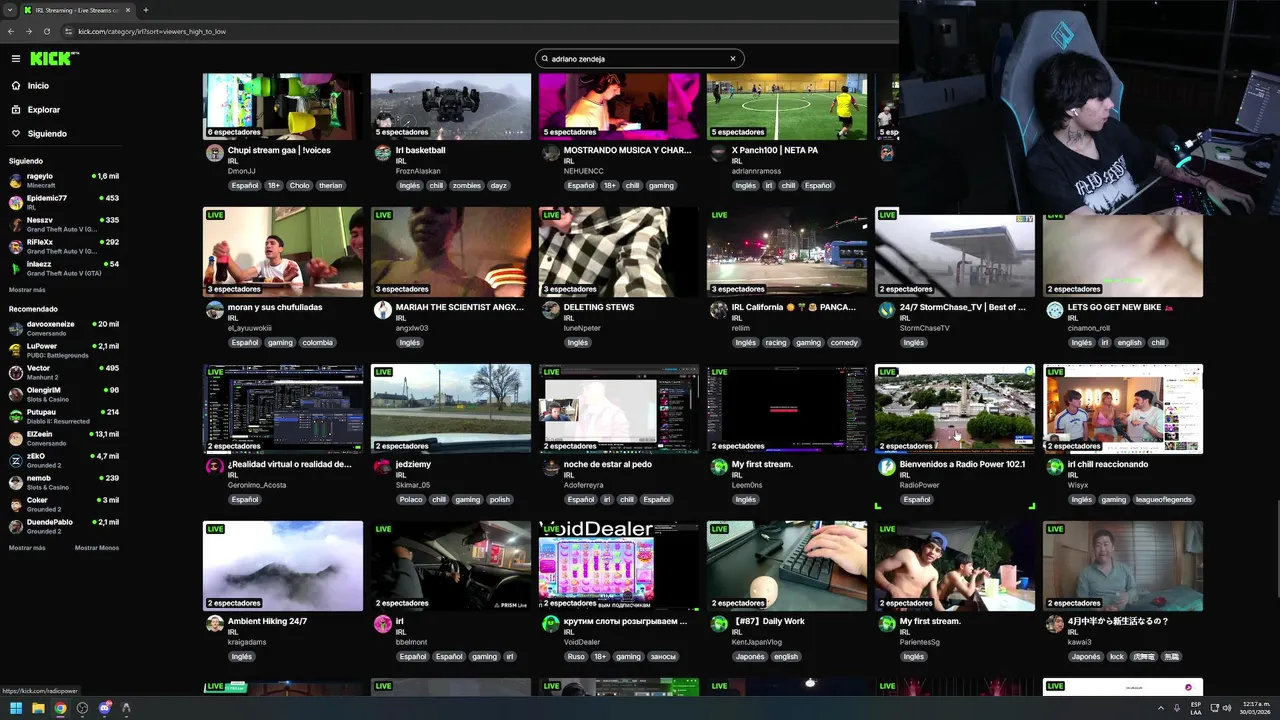This screenshot has height=720, width=1280.
Task: Click the el_ayuuwokiii channel avatar
Action: [214, 310]
